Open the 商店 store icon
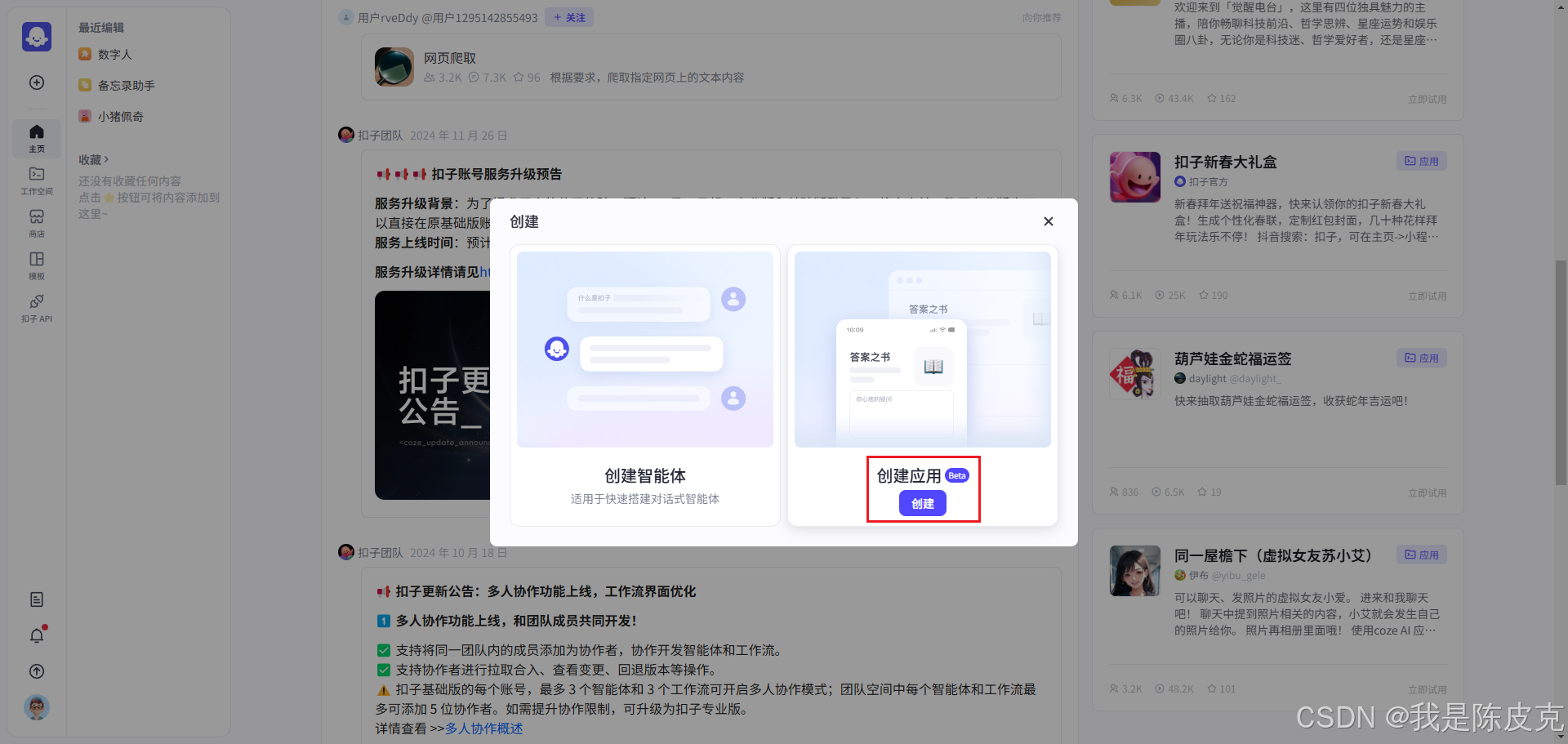The image size is (1568, 744). [37, 223]
